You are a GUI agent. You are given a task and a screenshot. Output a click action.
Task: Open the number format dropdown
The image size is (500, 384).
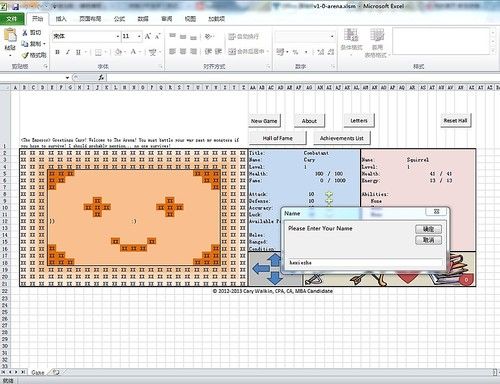tap(332, 36)
